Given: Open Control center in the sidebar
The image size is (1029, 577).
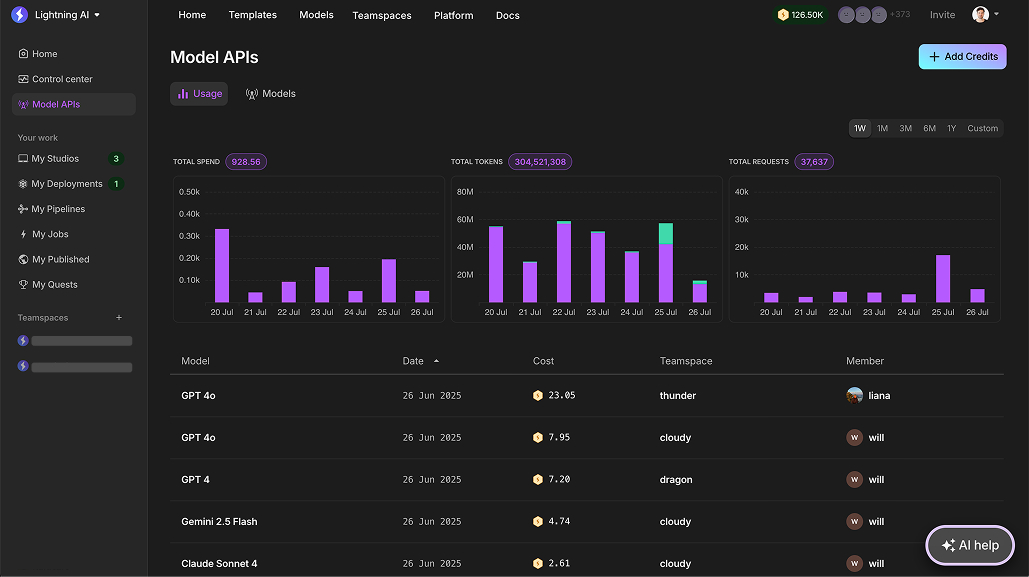Looking at the screenshot, I should point(55,79).
